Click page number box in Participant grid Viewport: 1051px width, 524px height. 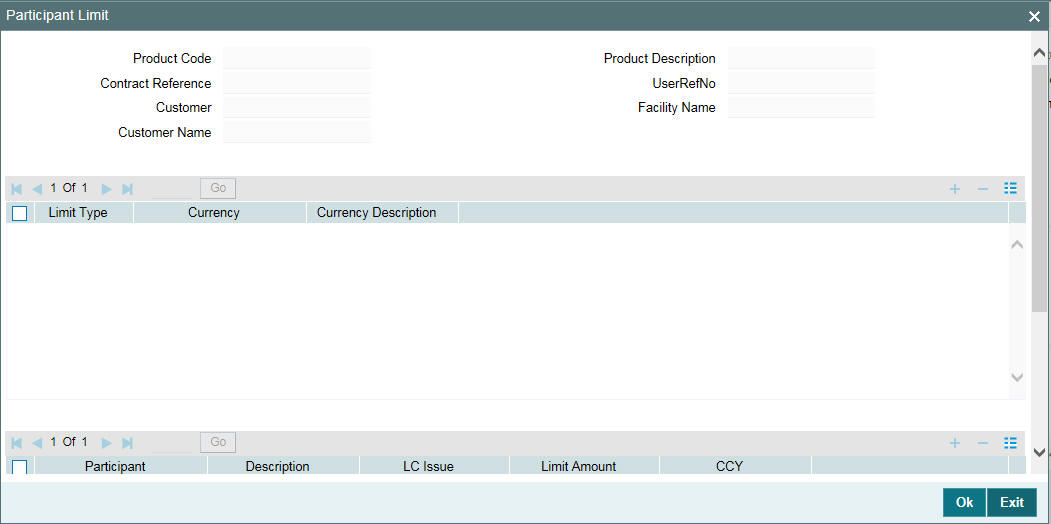(172, 443)
